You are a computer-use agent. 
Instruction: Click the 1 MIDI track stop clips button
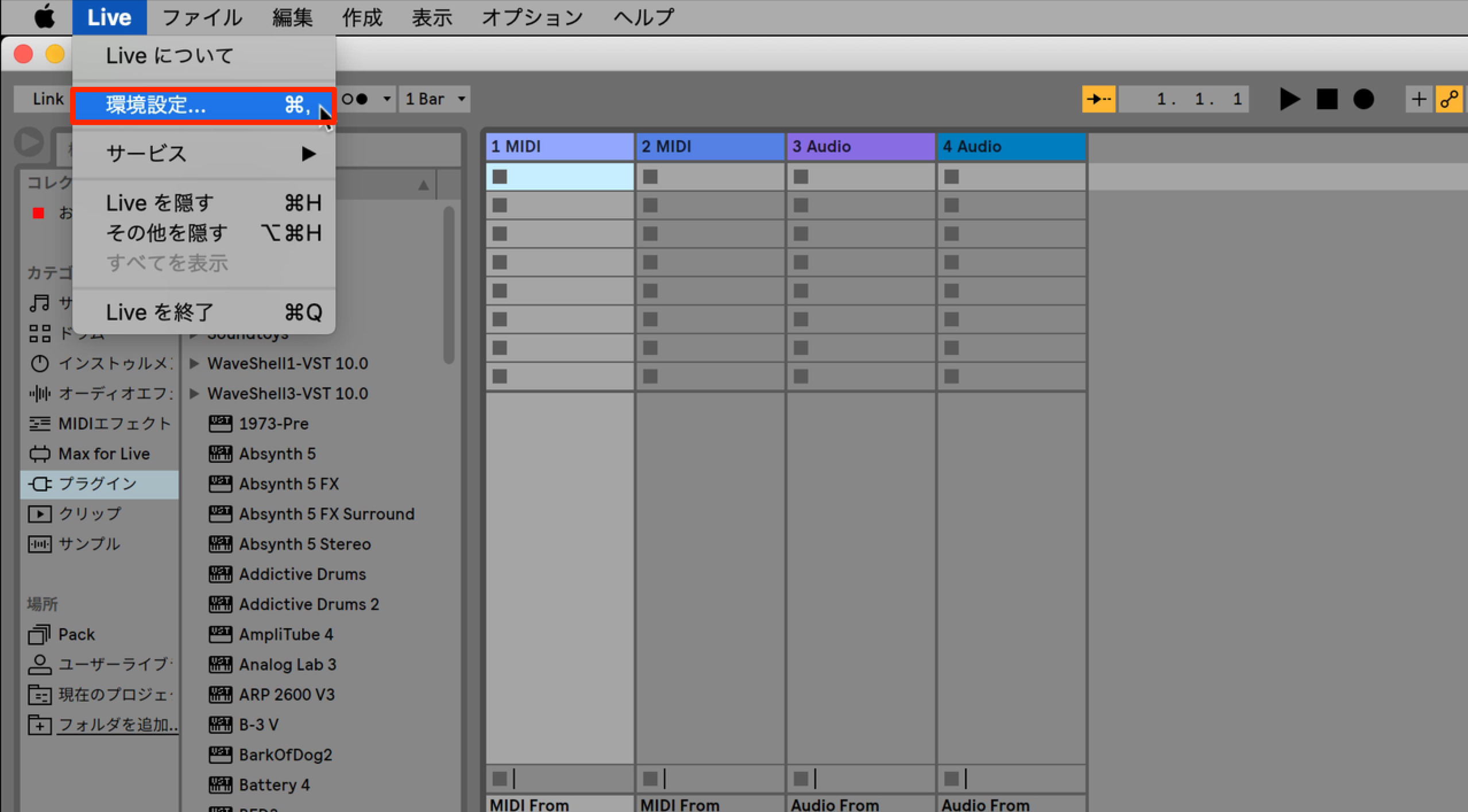(500, 779)
